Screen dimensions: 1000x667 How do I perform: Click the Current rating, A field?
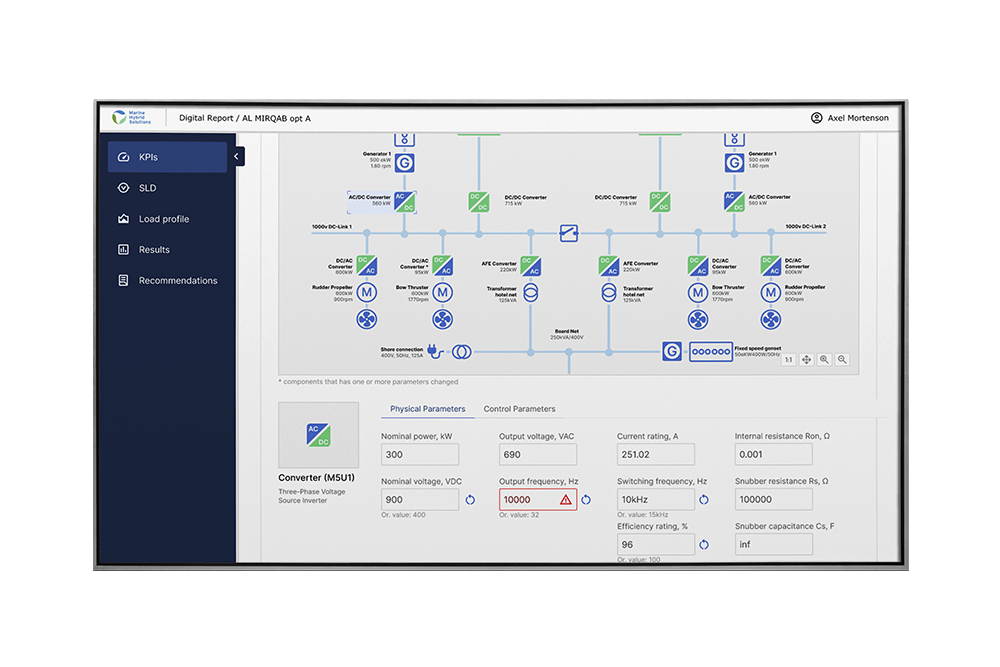tap(656, 455)
